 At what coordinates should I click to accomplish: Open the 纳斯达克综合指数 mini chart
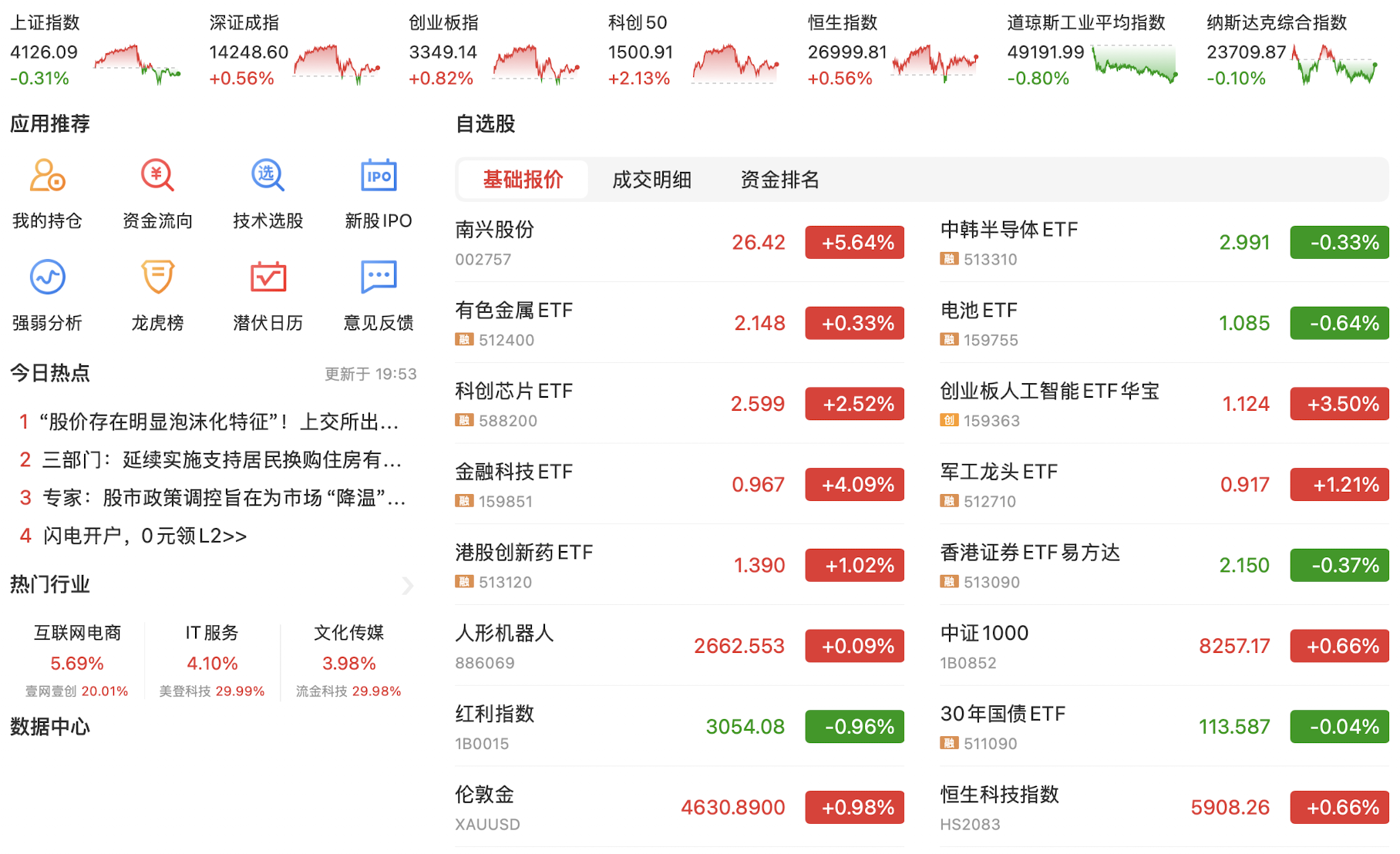pos(1334,64)
